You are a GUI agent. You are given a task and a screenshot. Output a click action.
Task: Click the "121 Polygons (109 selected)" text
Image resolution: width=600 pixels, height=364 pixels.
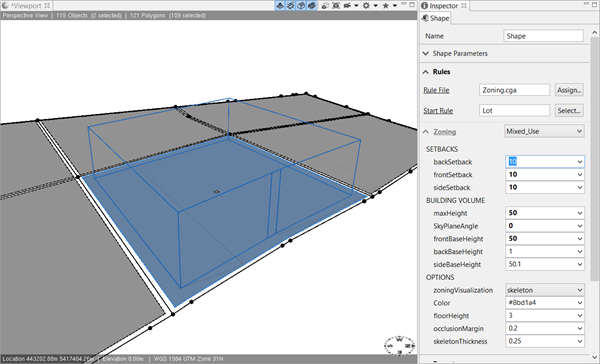(168, 16)
